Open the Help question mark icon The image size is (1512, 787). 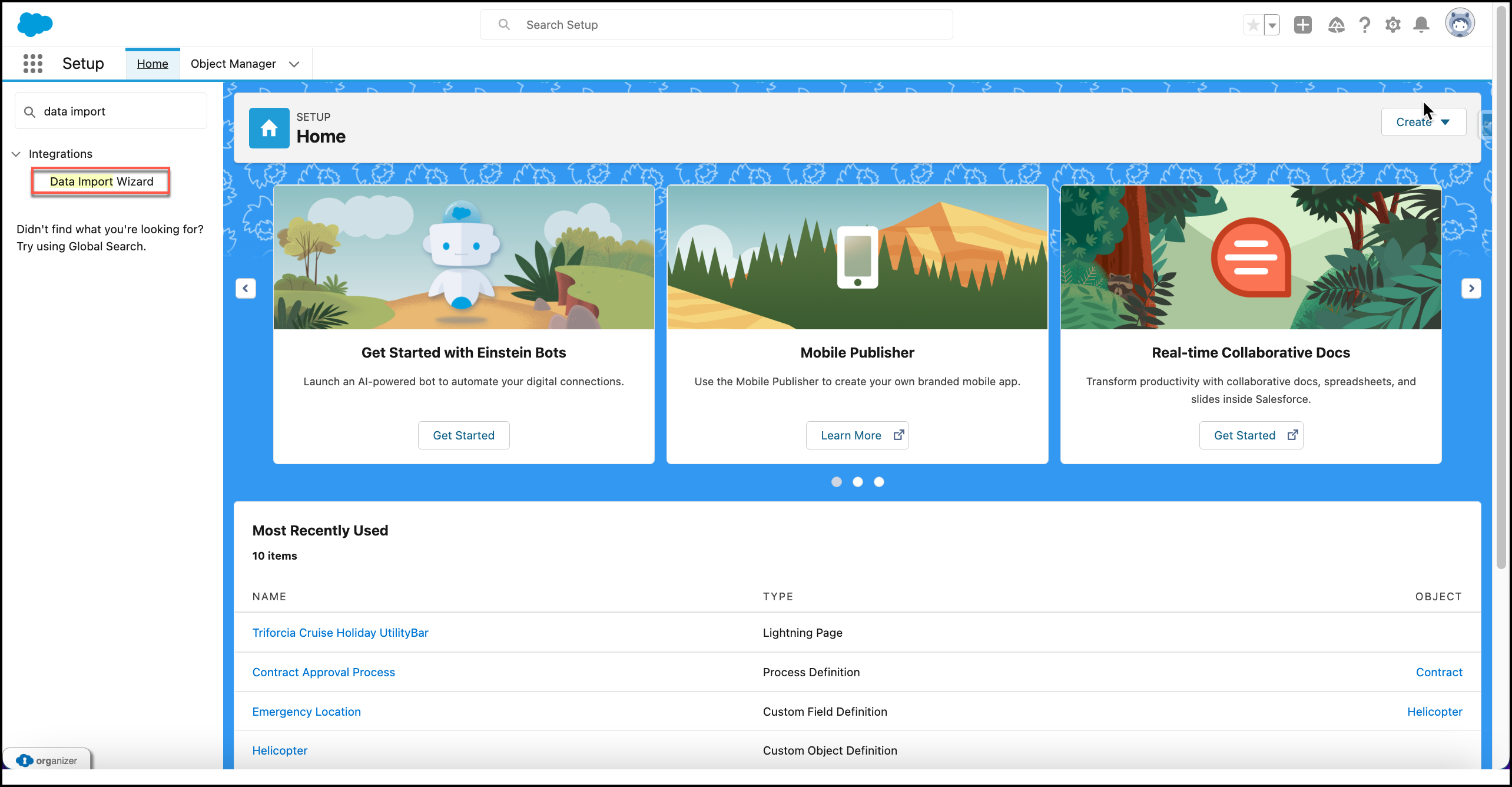[x=1365, y=25]
